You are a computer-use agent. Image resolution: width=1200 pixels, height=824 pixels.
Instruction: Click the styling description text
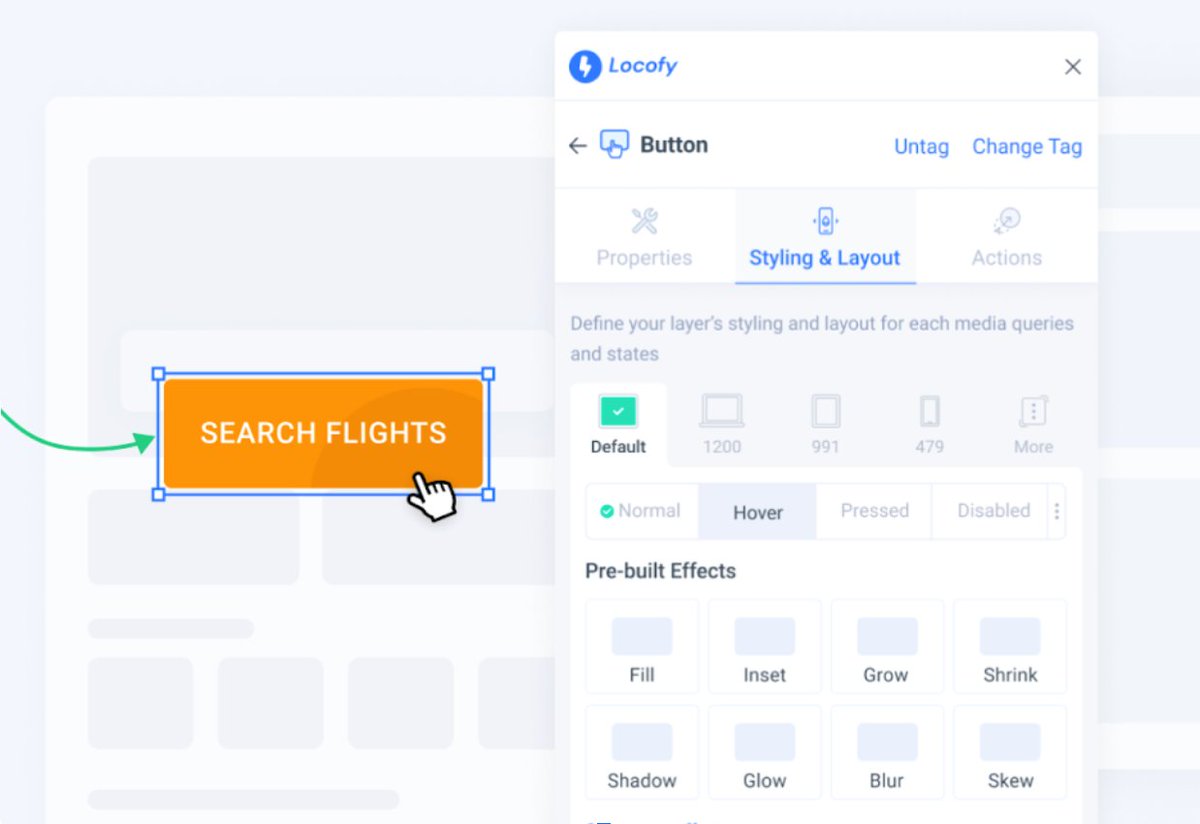tap(822, 339)
